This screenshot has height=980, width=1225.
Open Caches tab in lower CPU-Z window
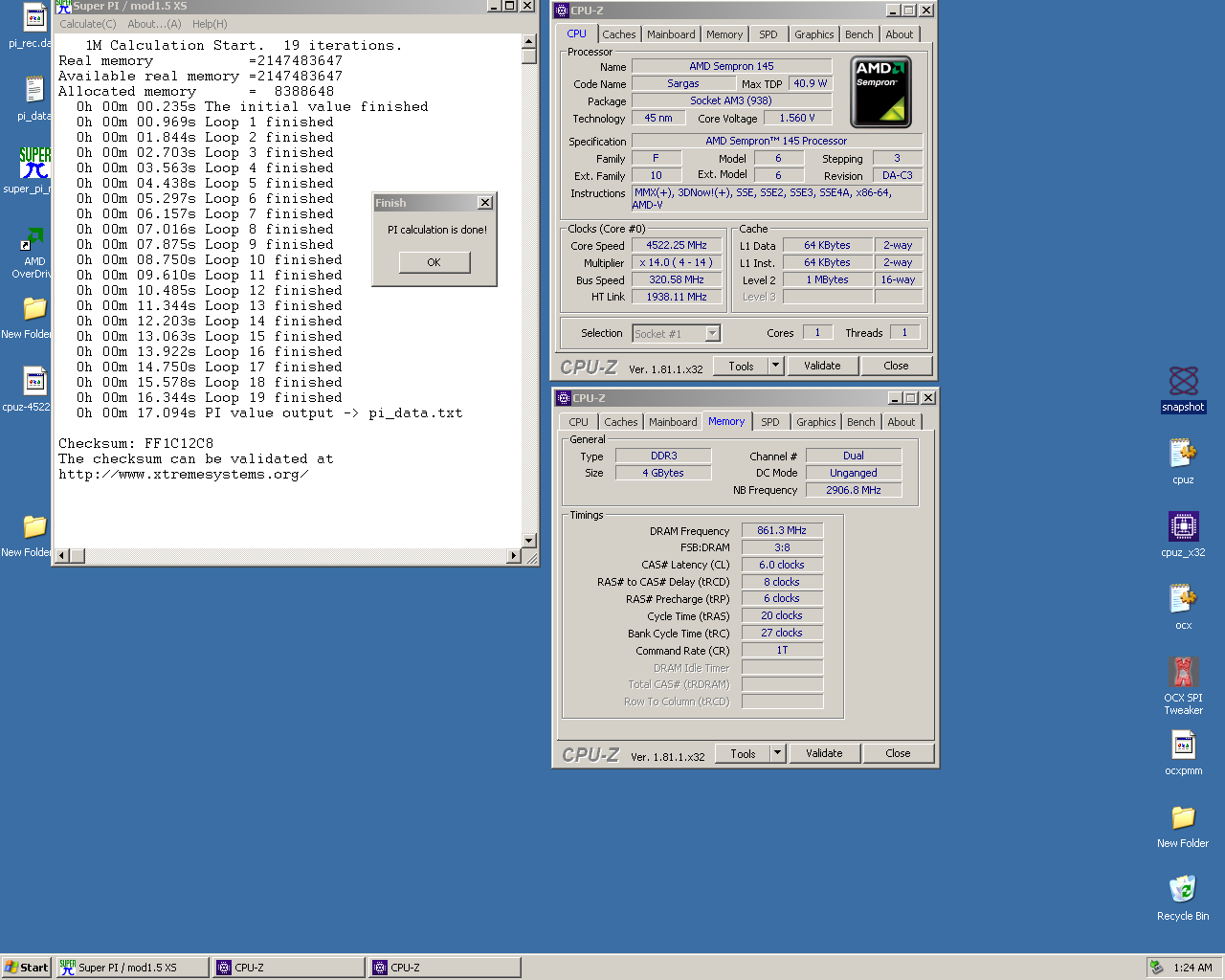coord(621,422)
